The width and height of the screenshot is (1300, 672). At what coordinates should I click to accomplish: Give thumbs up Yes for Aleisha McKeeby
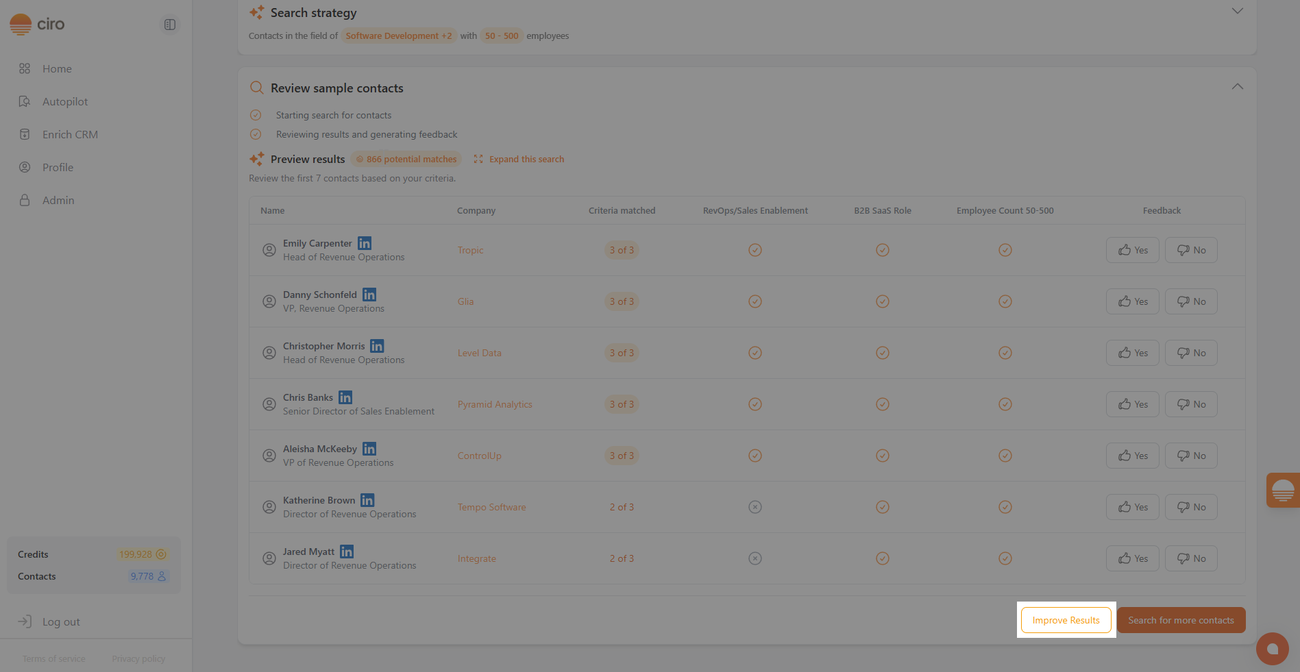tap(1132, 455)
